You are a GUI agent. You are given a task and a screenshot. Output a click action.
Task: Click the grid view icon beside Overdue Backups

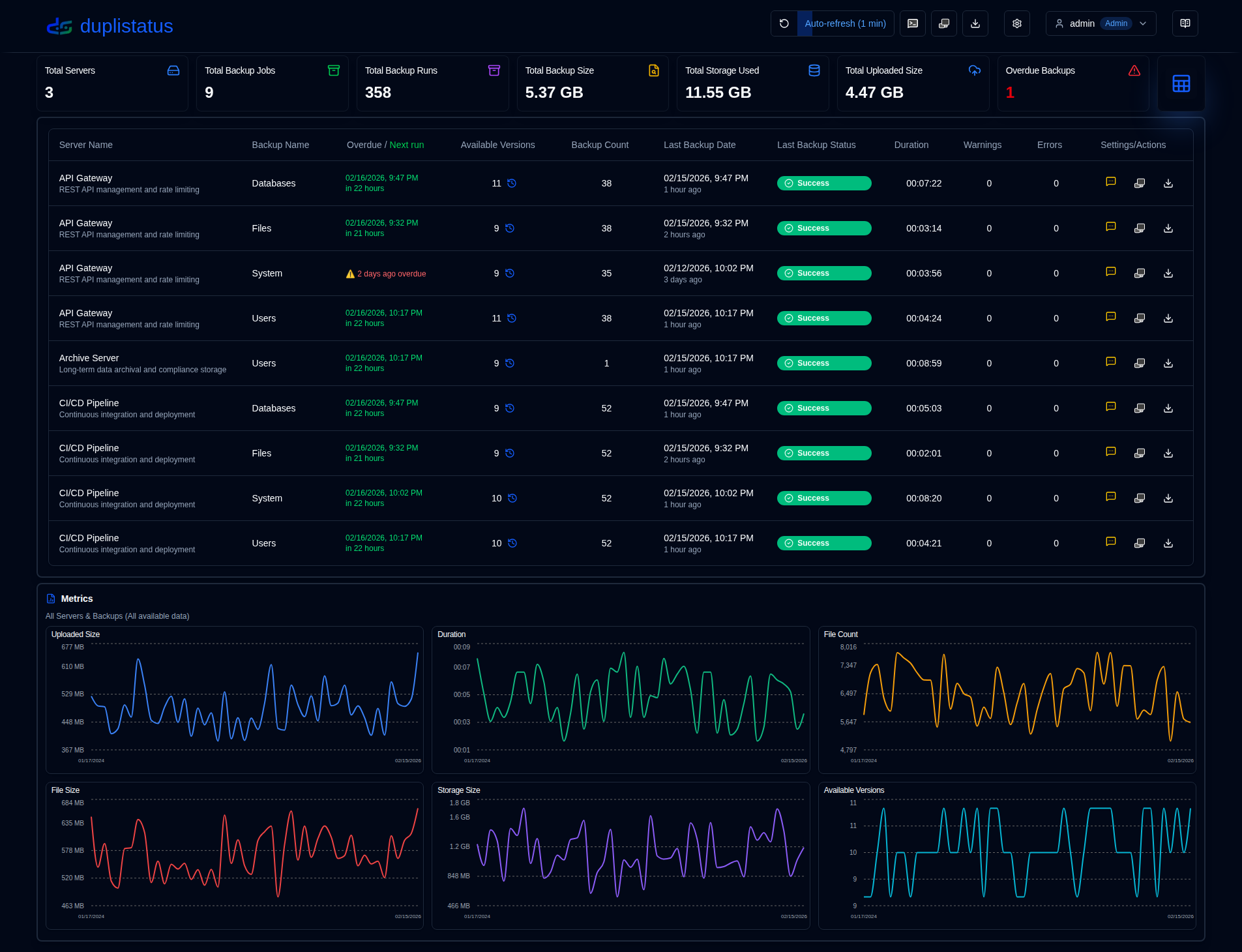click(1180, 83)
